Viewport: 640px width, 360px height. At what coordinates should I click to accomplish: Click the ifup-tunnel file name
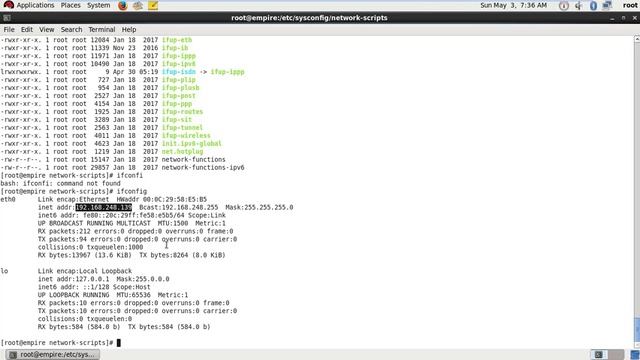(182, 127)
